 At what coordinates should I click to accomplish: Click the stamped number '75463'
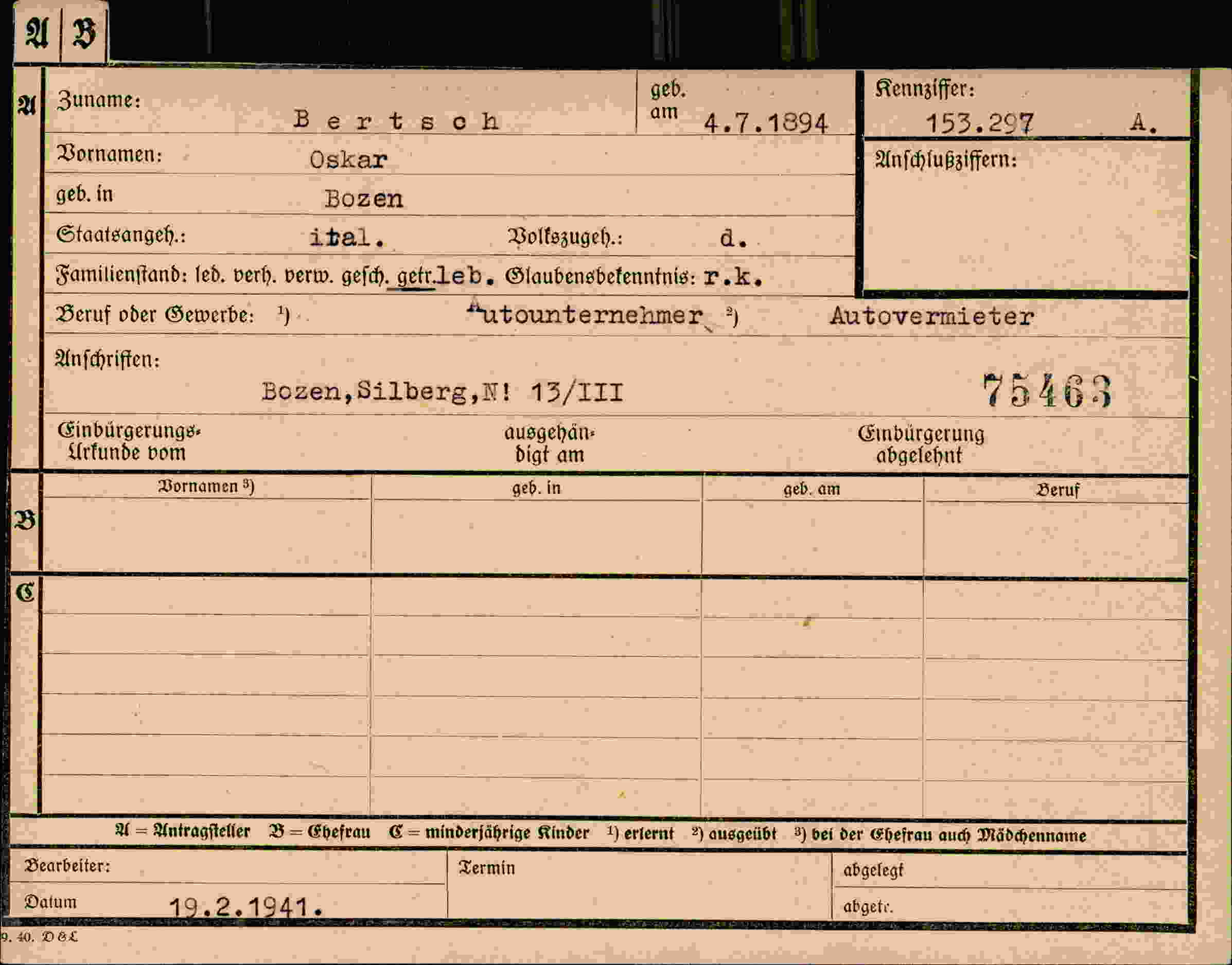click(1047, 391)
